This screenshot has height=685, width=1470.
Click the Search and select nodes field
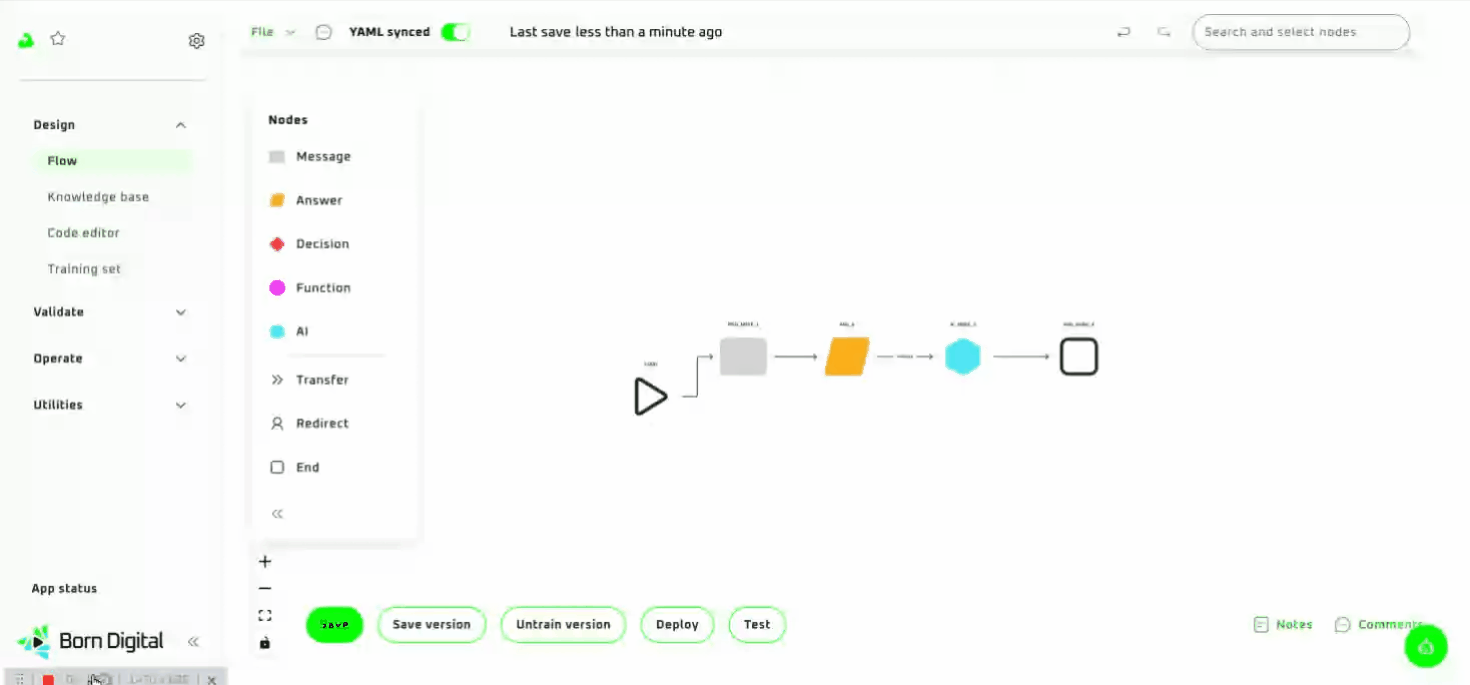1300,32
